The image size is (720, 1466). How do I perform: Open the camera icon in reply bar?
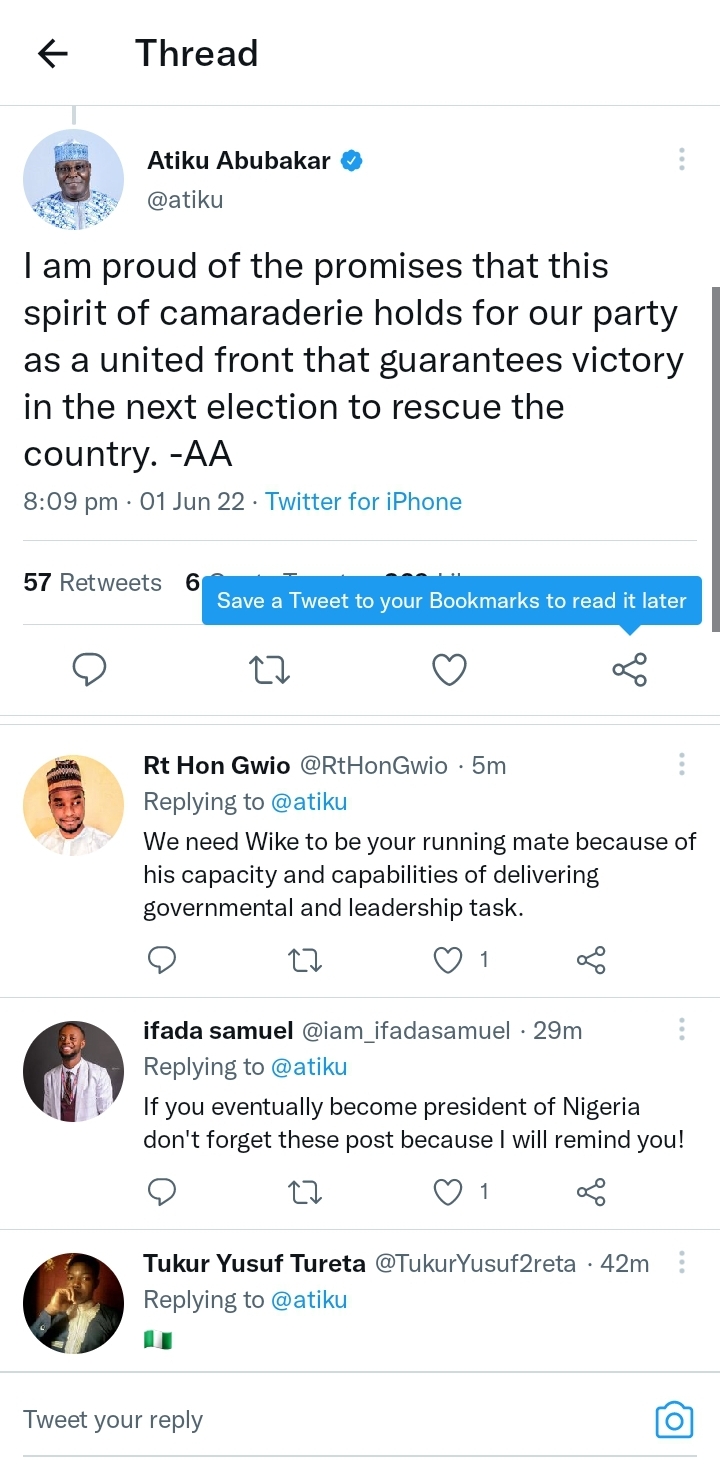[x=674, y=1420]
